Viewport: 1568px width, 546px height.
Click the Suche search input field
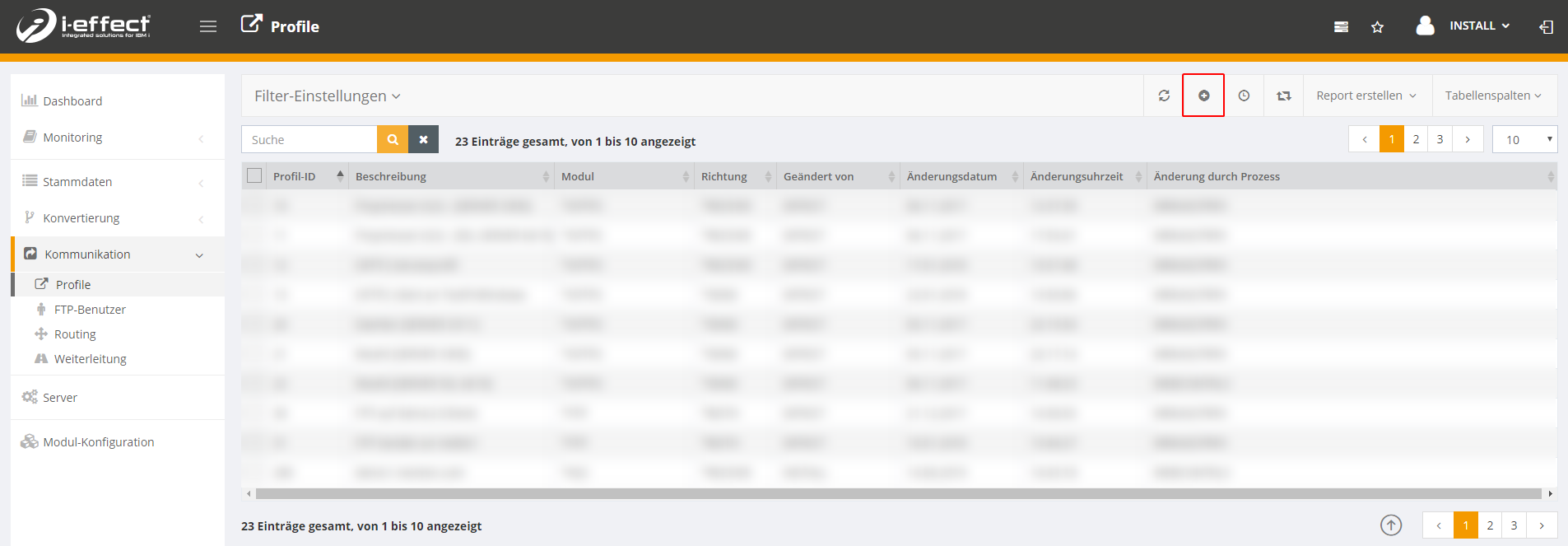309,140
